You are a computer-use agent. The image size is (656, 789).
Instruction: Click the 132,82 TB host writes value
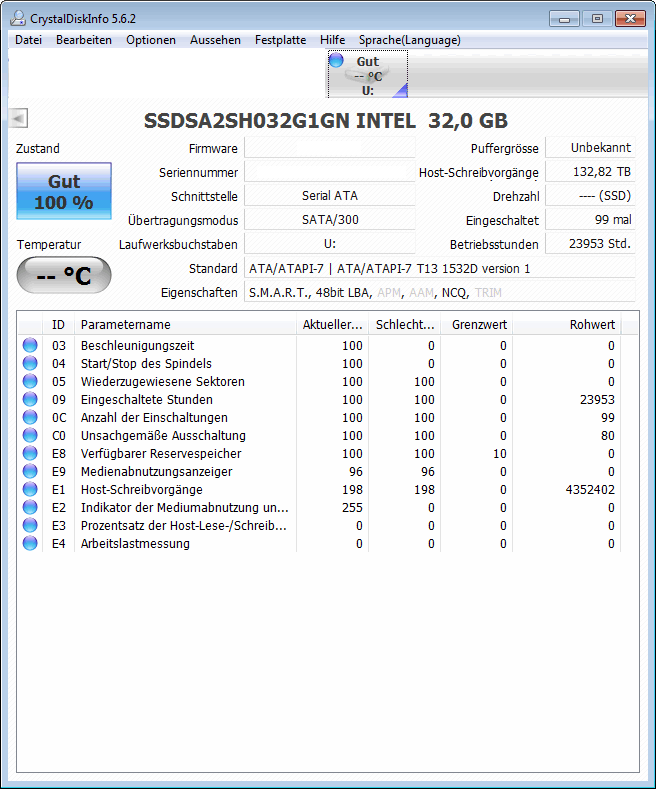590,172
